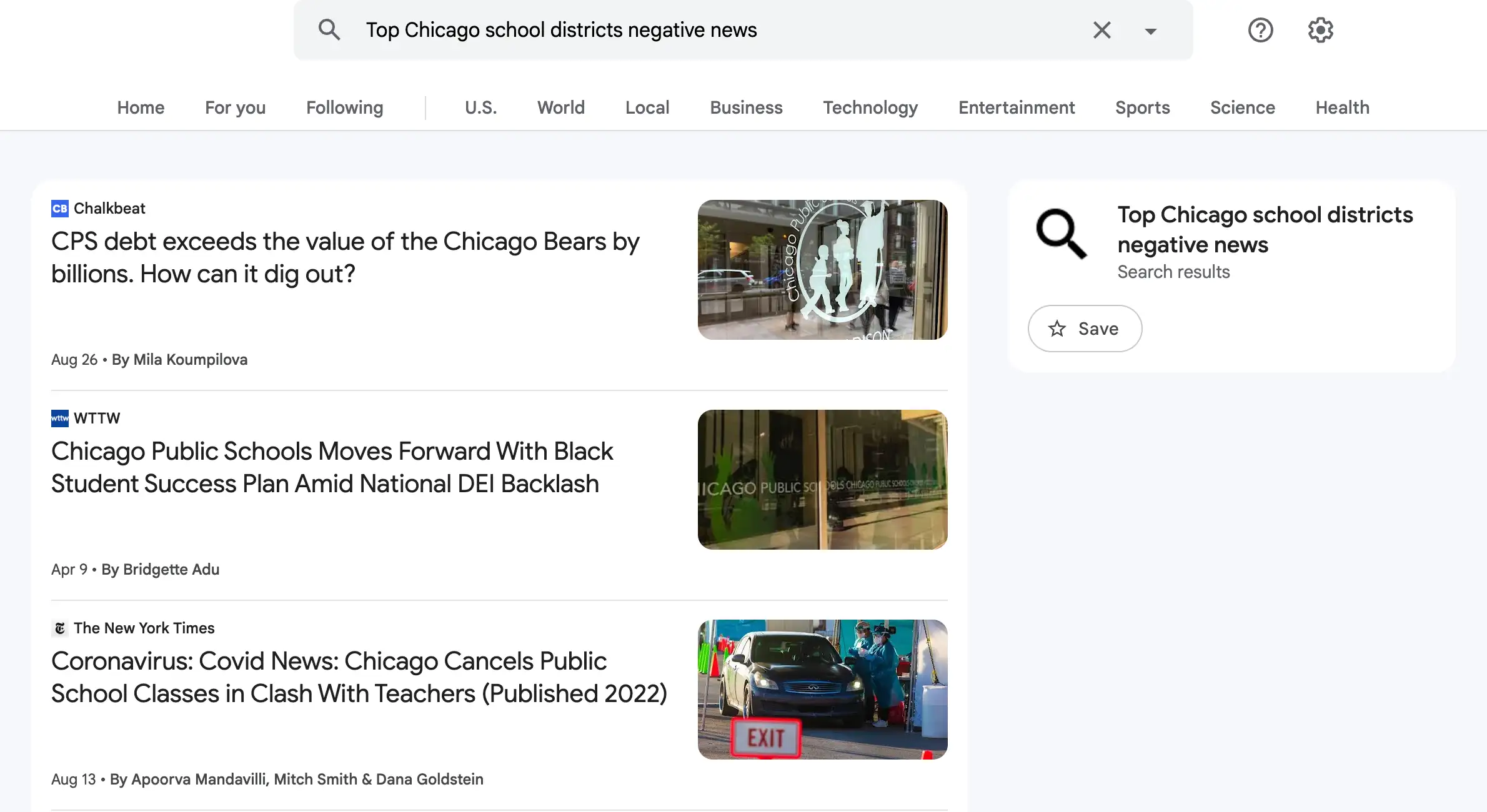Clear the search query with X icon
The width and height of the screenshot is (1487, 812).
coord(1102,30)
